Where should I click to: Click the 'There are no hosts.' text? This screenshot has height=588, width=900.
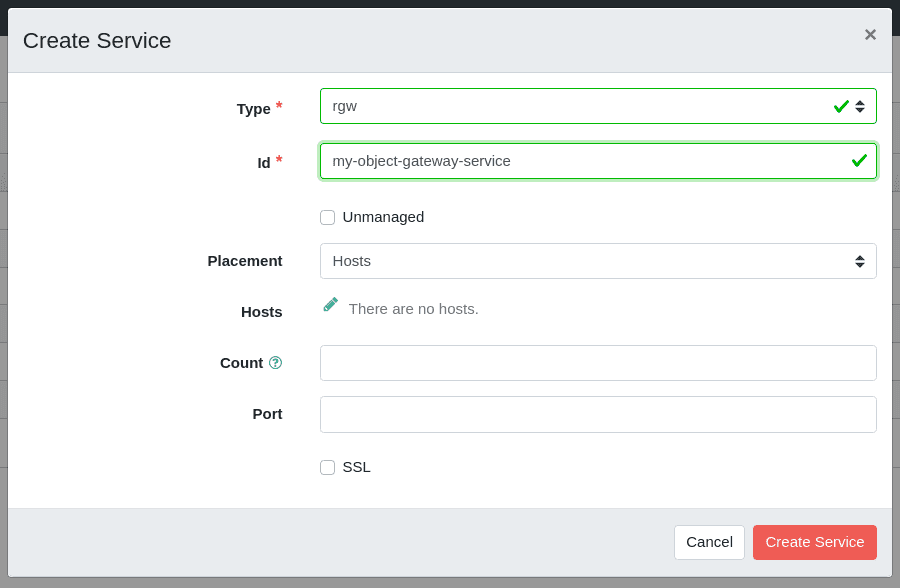tap(413, 308)
